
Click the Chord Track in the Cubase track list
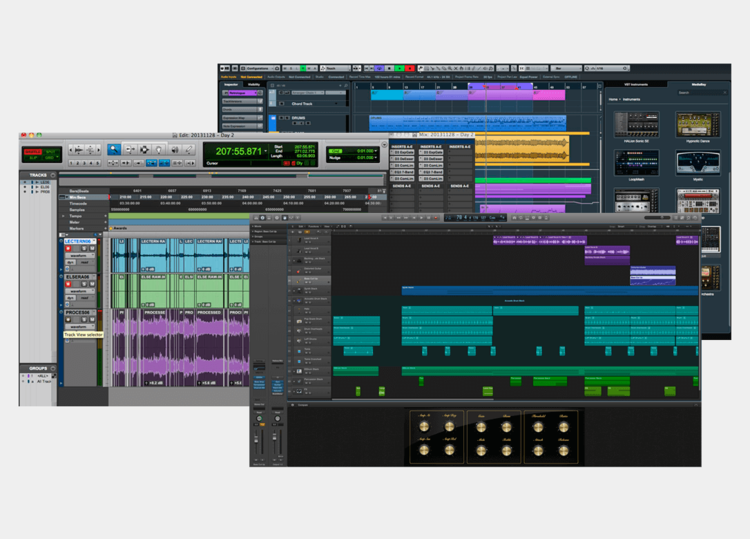[300, 103]
